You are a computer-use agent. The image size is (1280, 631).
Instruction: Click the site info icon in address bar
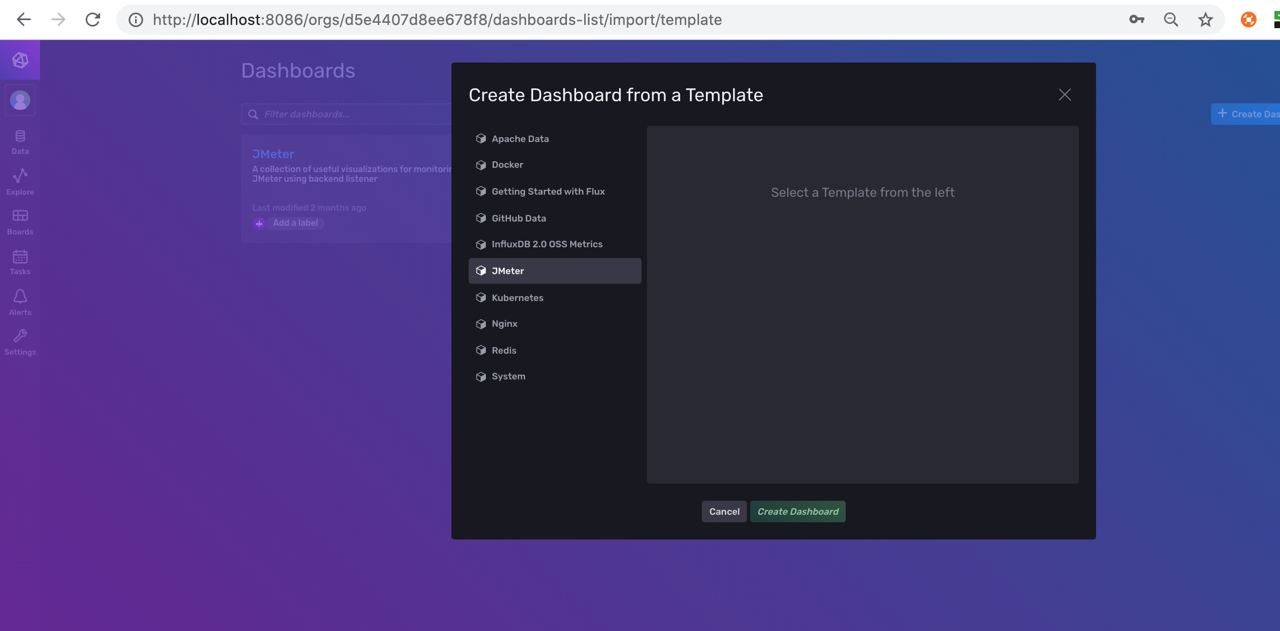click(x=135, y=19)
